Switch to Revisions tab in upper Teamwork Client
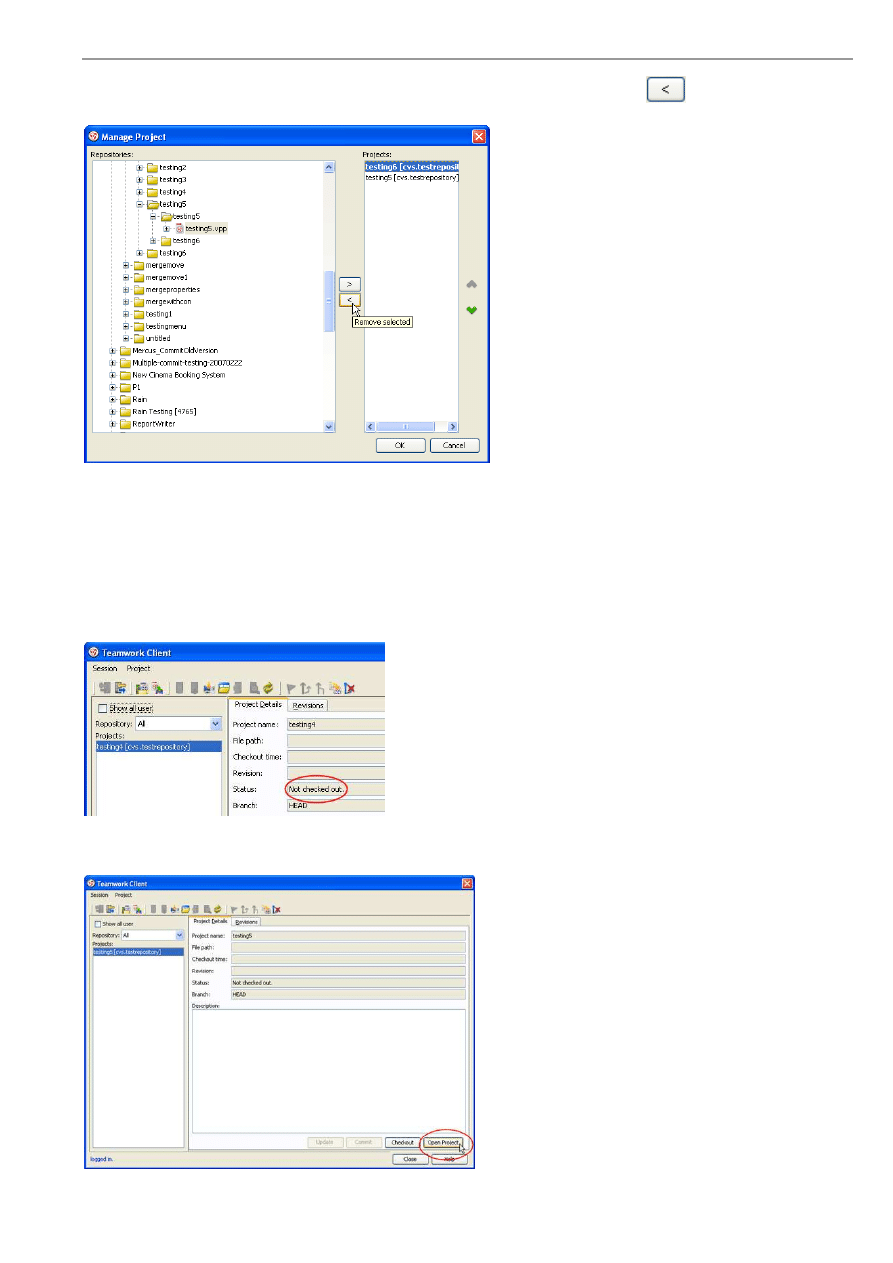 point(308,705)
